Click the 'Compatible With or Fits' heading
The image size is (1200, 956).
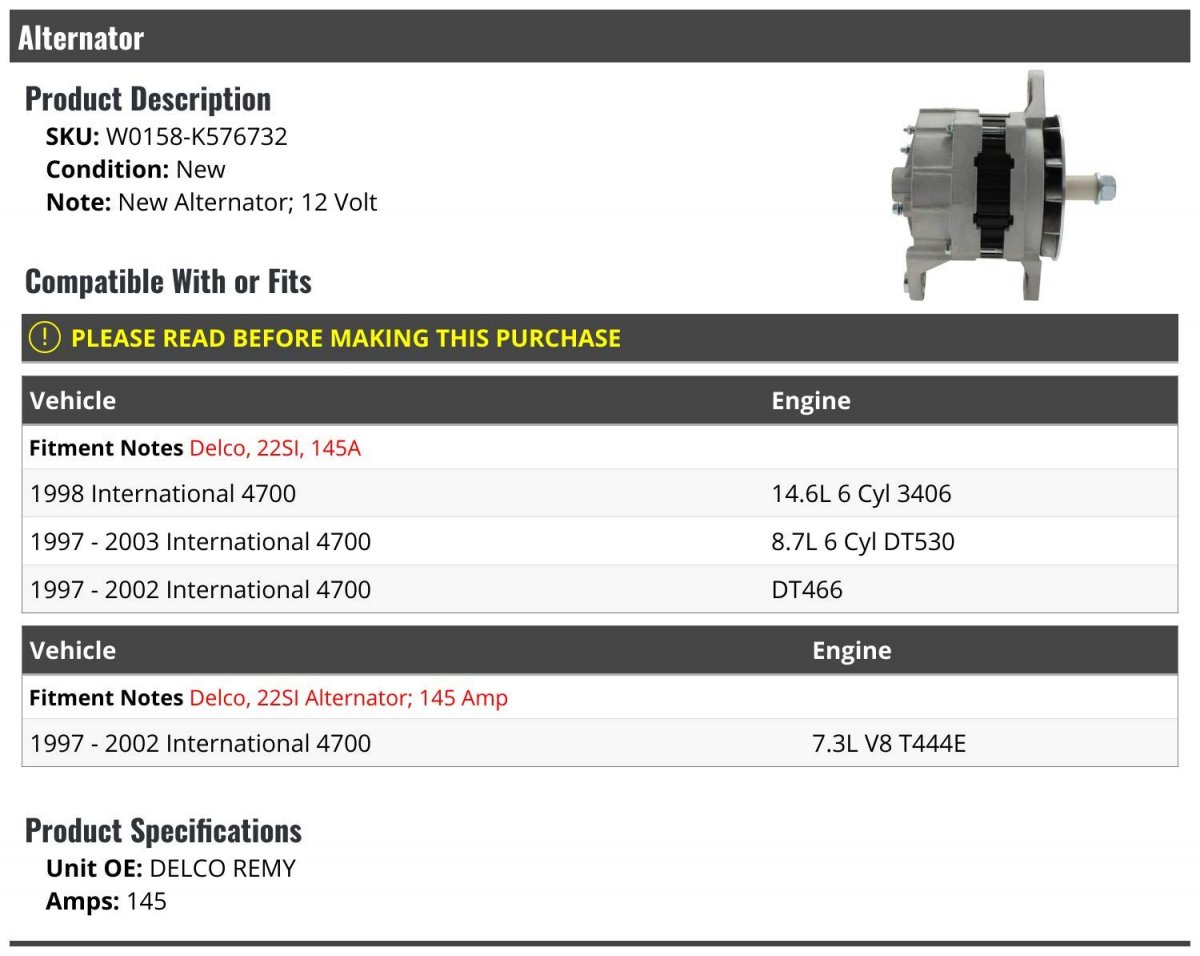pos(168,282)
